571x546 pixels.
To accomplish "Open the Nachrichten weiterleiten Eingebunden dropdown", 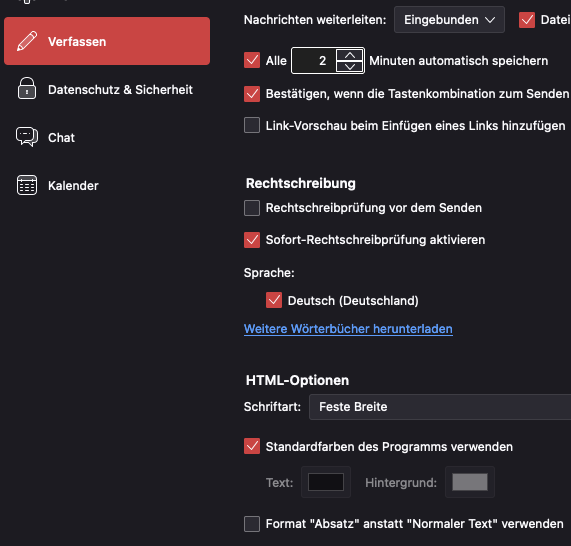I will 449,20.
